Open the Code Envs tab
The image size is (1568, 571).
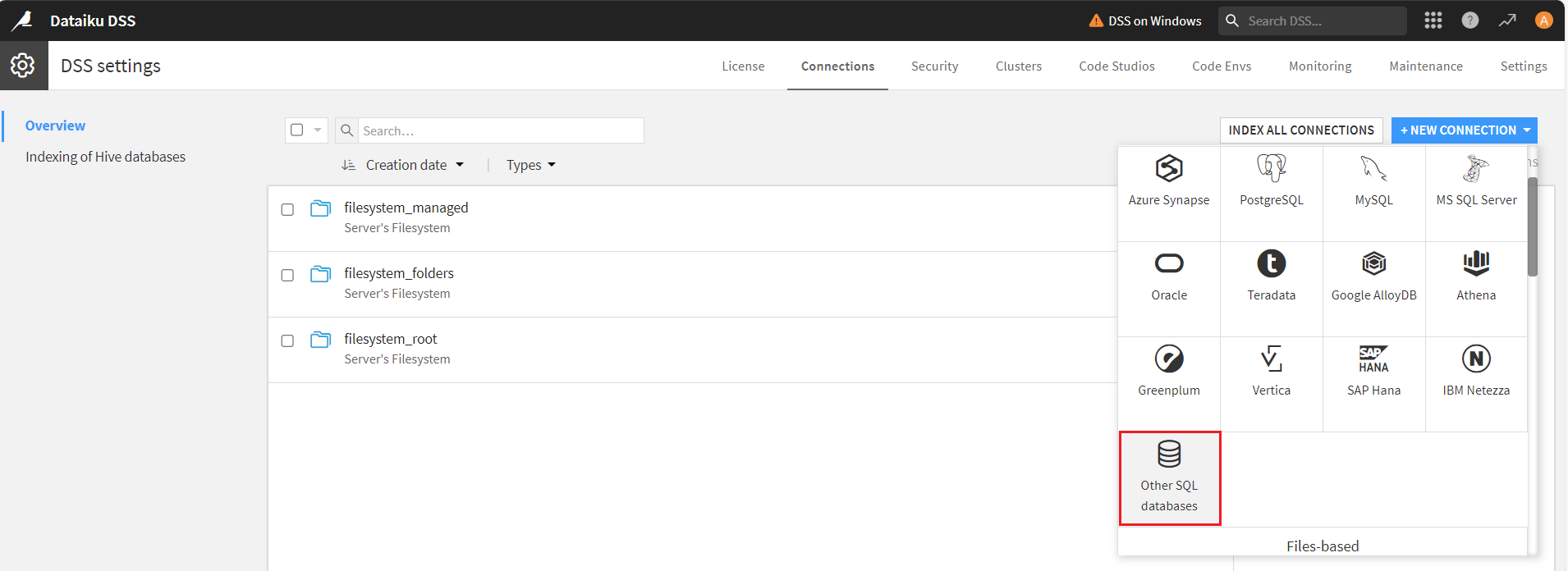pos(1221,66)
